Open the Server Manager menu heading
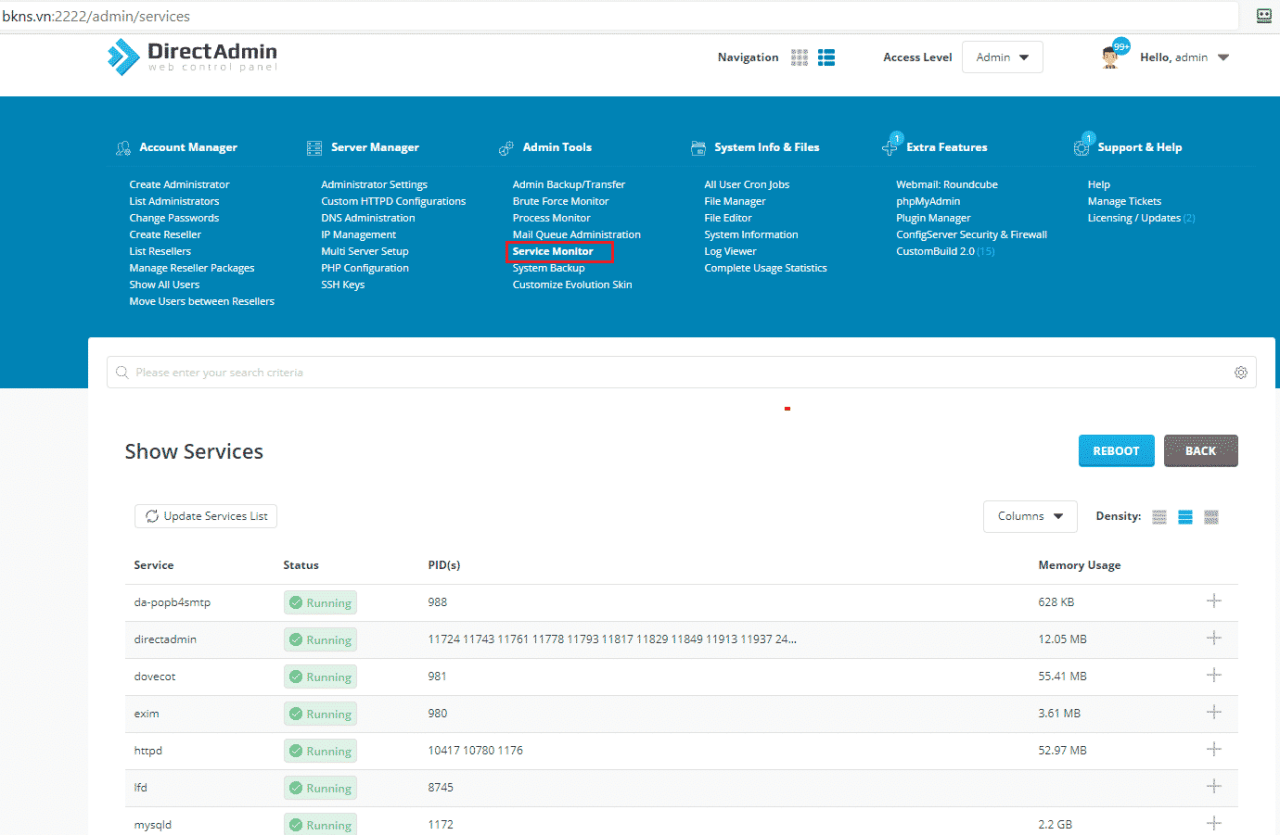Screen dimensions: 1280x835 click(x=374, y=148)
